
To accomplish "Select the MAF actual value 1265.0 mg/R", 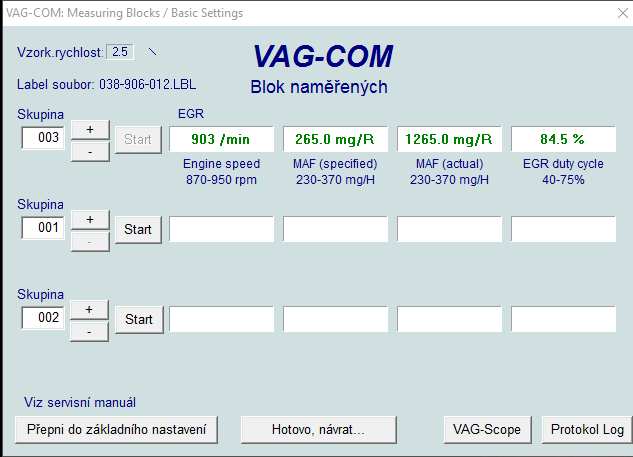I will [449, 139].
